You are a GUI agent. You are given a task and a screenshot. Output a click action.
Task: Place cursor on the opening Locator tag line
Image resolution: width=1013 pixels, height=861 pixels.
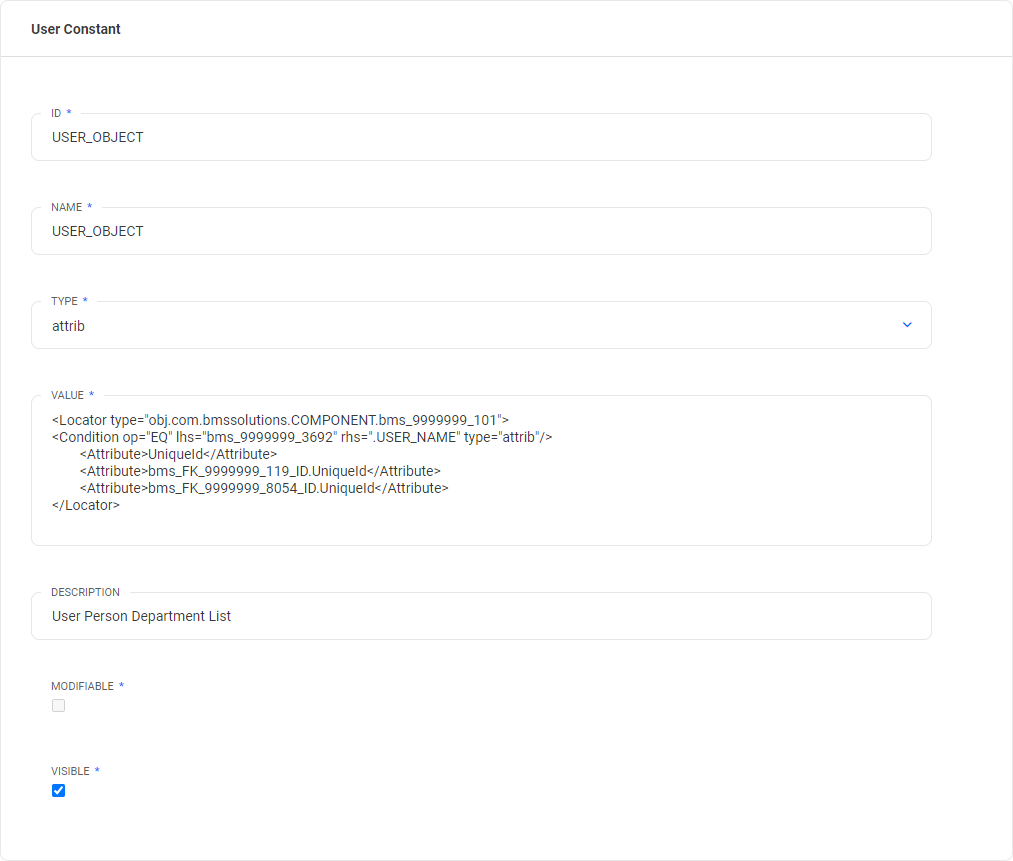click(280, 420)
